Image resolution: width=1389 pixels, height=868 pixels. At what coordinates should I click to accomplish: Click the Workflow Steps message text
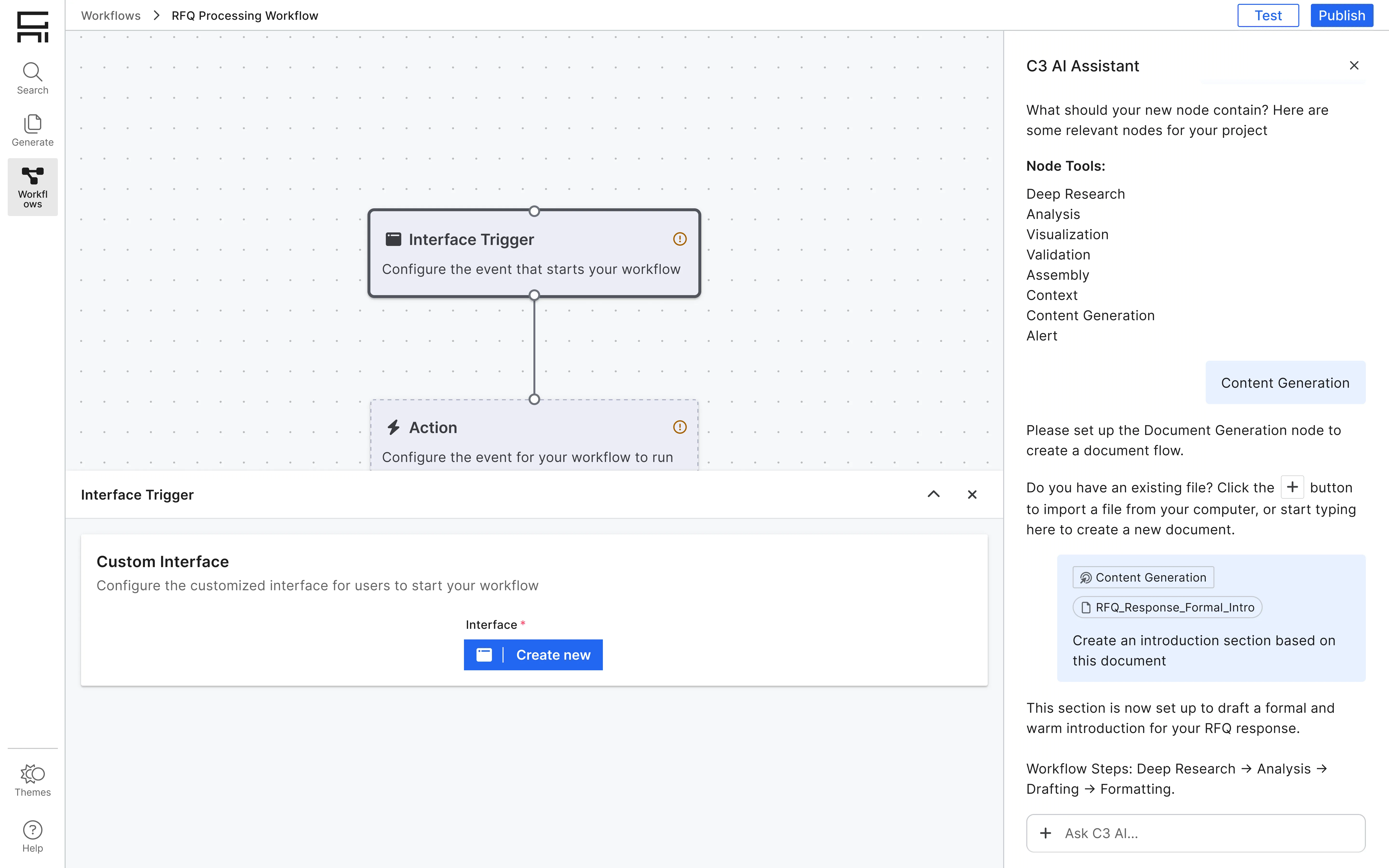[1177, 779]
